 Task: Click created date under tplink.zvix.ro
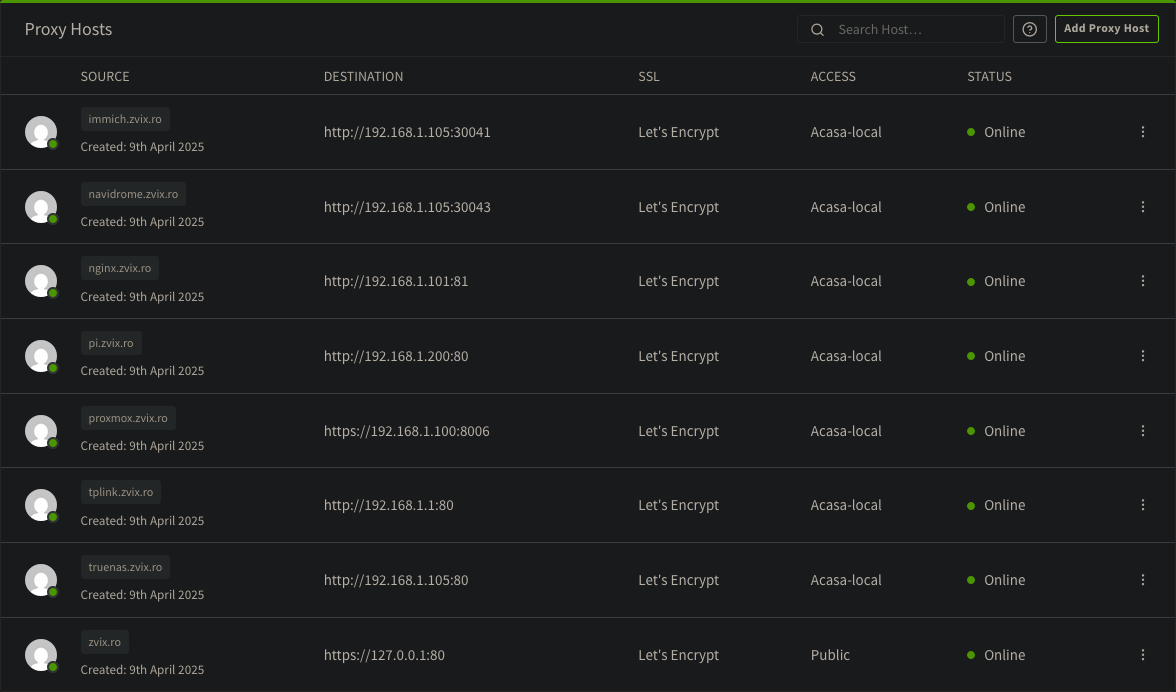coord(142,520)
